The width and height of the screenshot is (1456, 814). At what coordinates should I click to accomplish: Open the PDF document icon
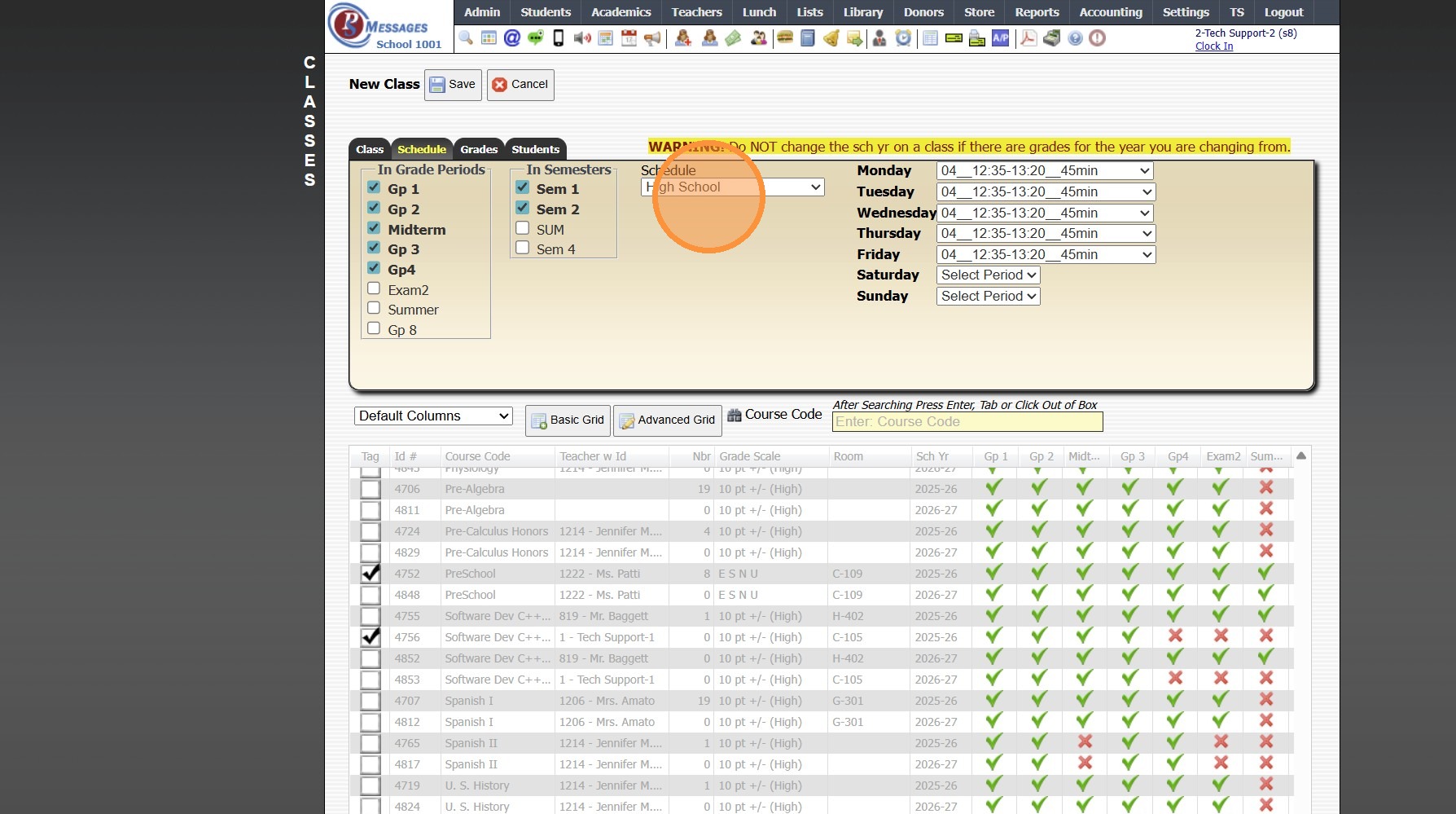pyautogui.click(x=1028, y=38)
